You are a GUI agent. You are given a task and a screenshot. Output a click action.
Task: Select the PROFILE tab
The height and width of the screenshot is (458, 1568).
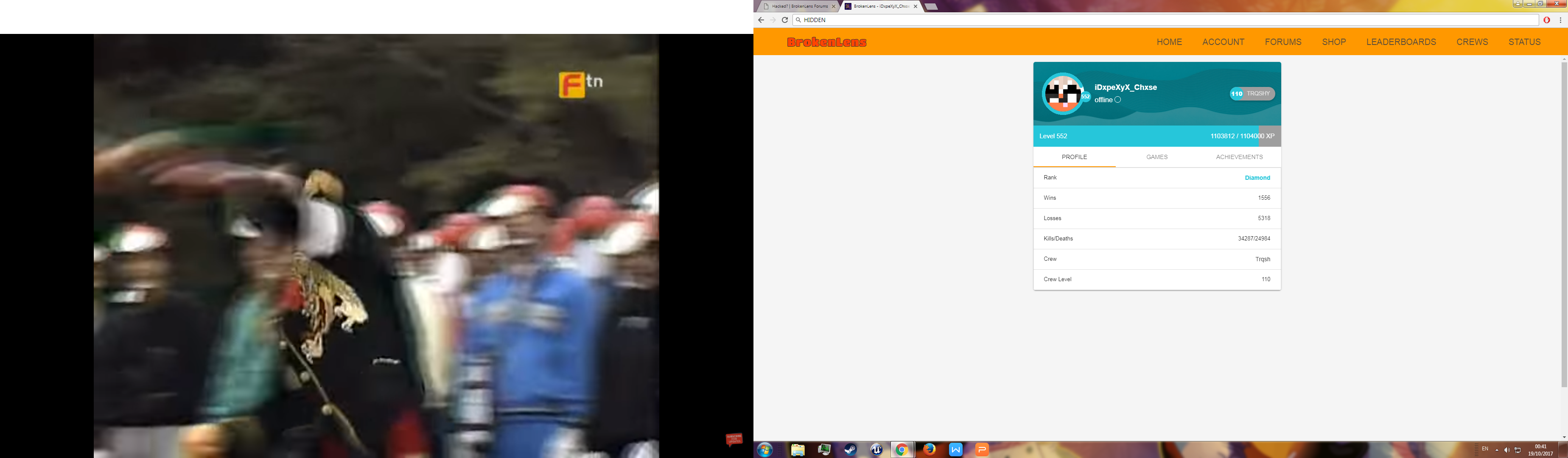[x=1074, y=157]
